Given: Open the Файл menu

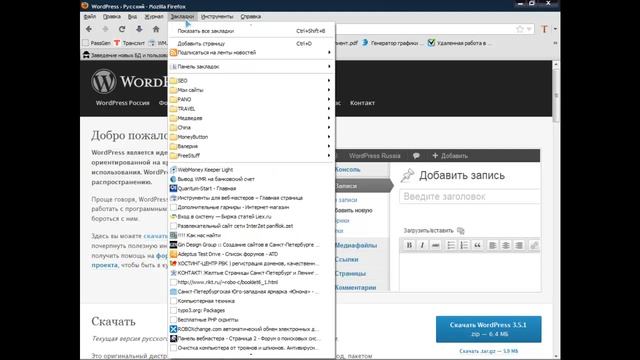Looking at the screenshot, I should (90, 16).
